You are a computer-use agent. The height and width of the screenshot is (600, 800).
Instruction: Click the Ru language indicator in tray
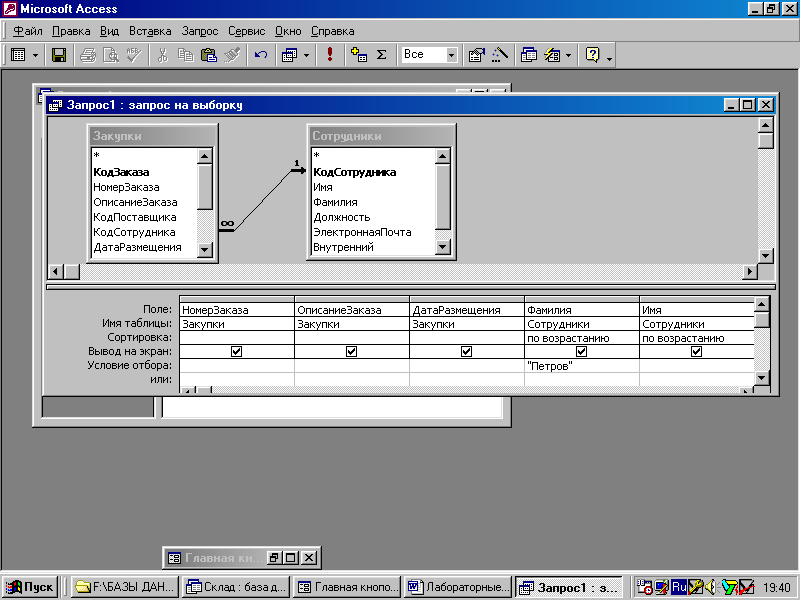[x=679, y=587]
